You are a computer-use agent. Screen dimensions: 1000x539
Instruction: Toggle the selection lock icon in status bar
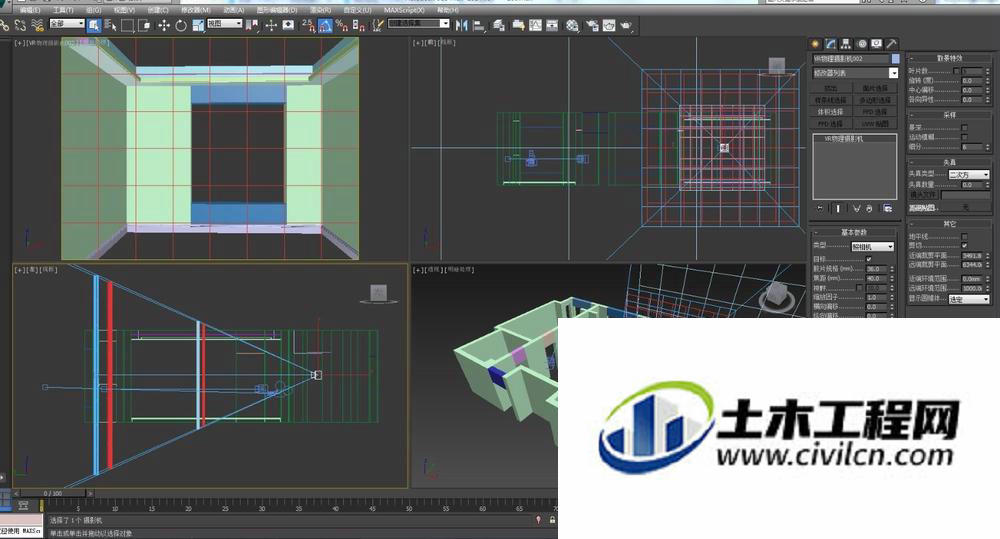tap(552, 520)
